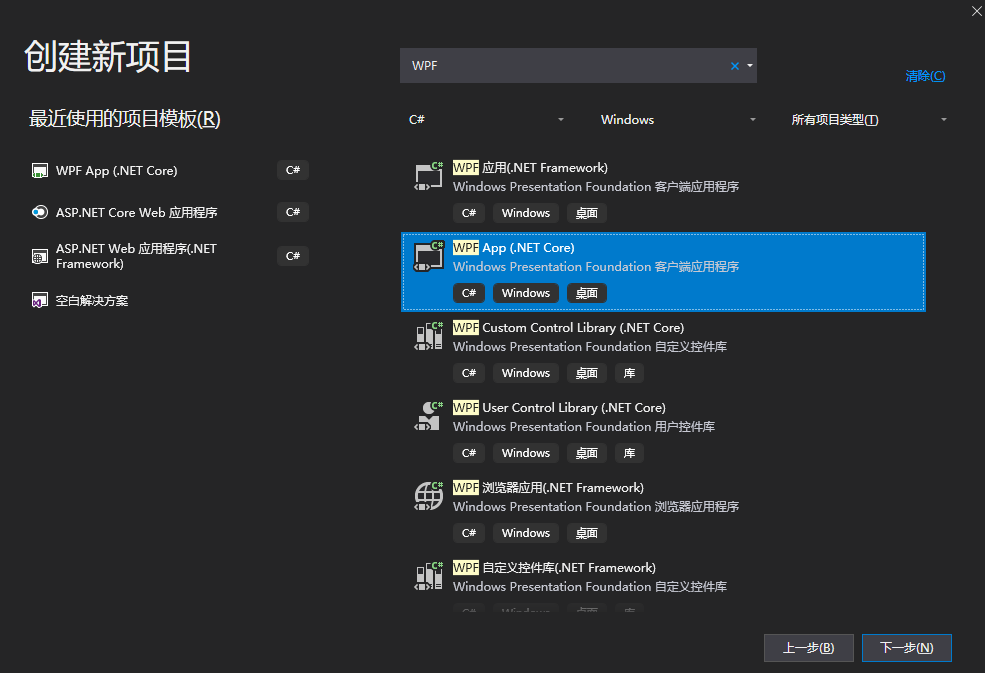Open recent ASP.NET Web 应用程序(.NET Framework)
This screenshot has height=673, width=985.
coord(136,256)
